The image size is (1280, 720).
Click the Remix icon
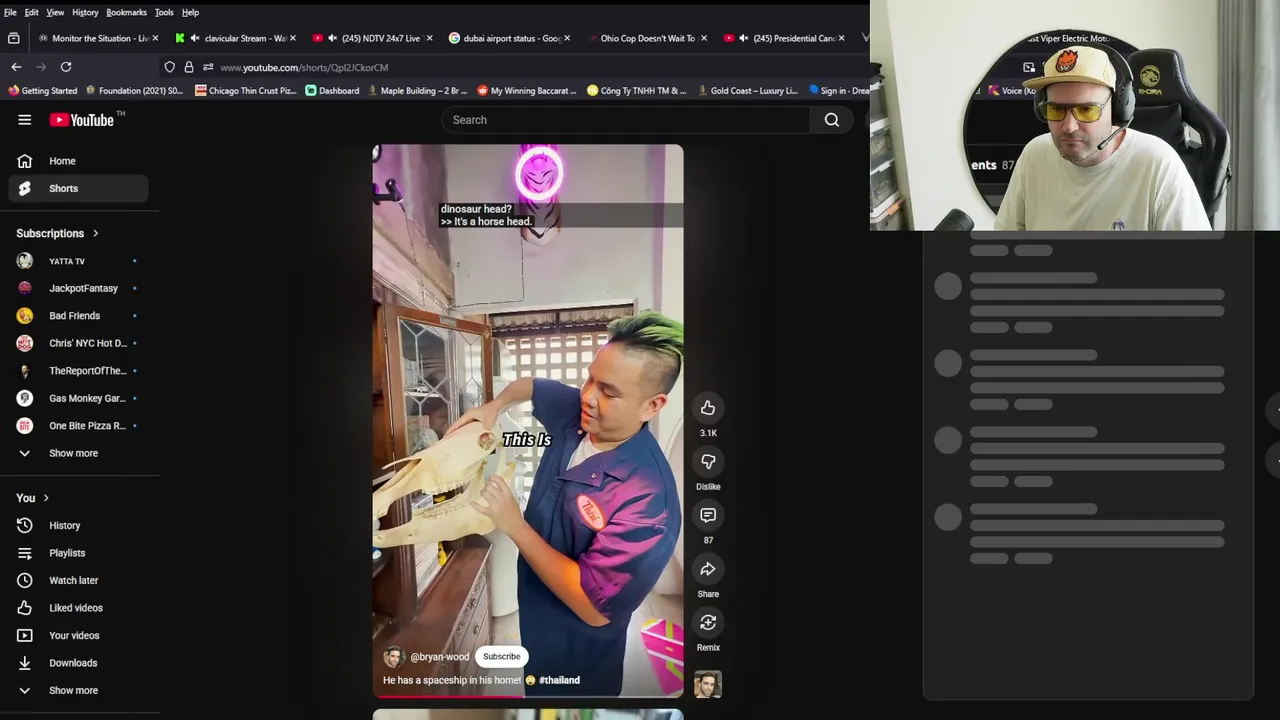(708, 623)
